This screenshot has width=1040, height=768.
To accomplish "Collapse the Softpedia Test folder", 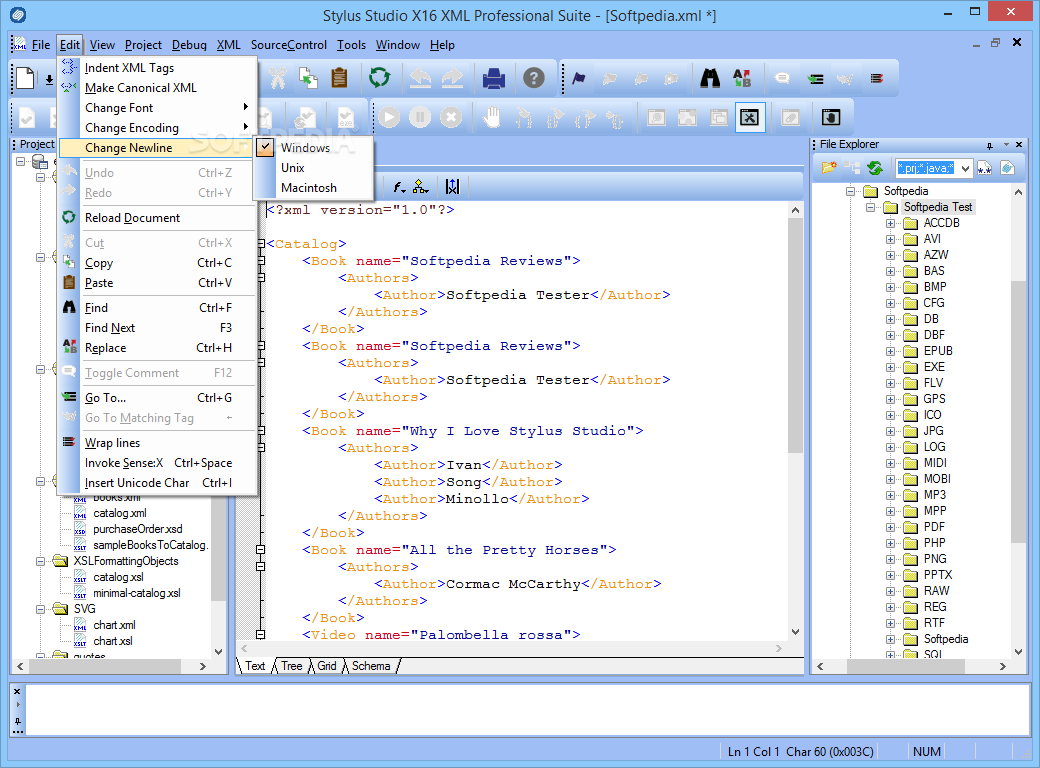I will [x=871, y=208].
